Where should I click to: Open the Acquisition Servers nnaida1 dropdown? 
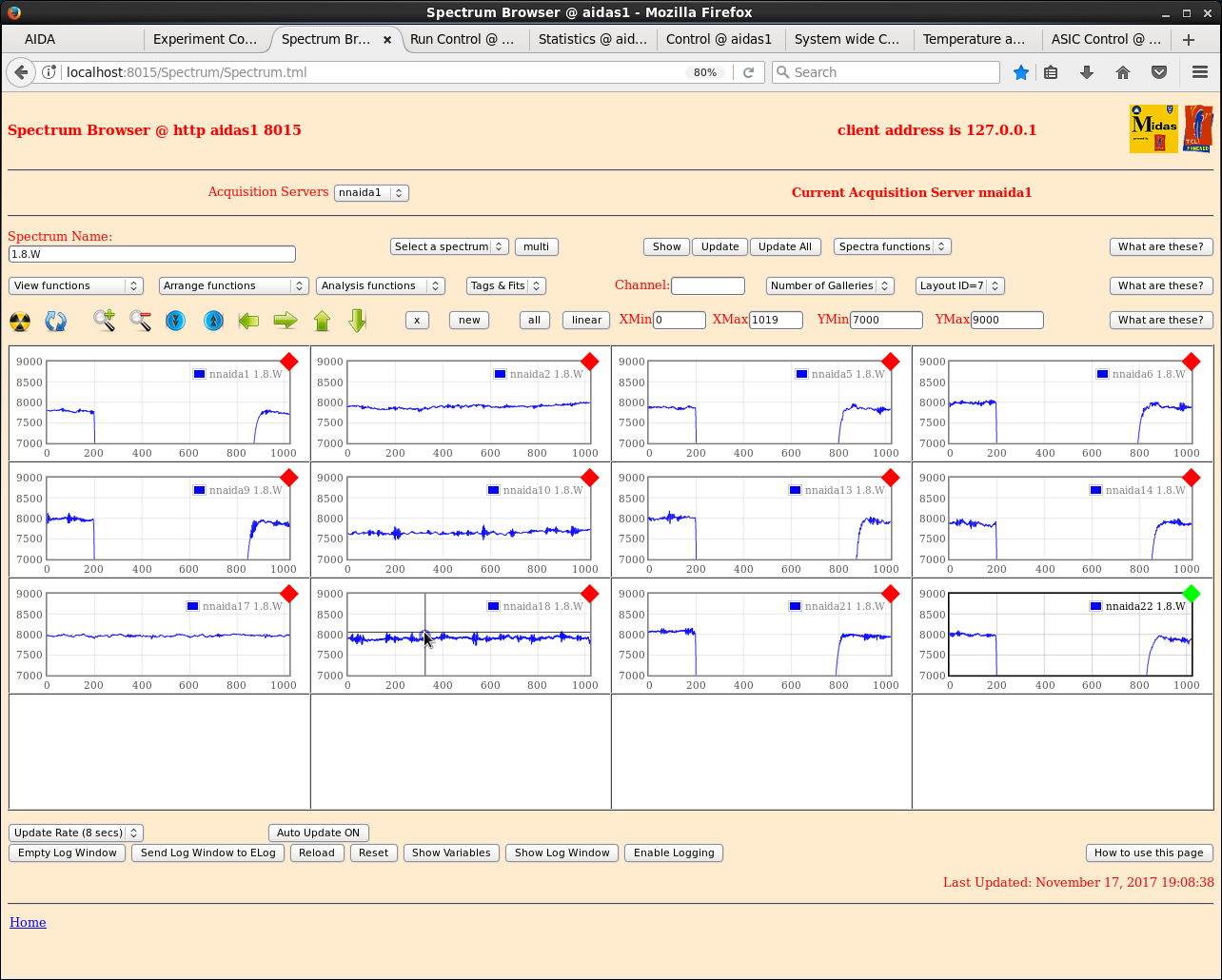[371, 192]
